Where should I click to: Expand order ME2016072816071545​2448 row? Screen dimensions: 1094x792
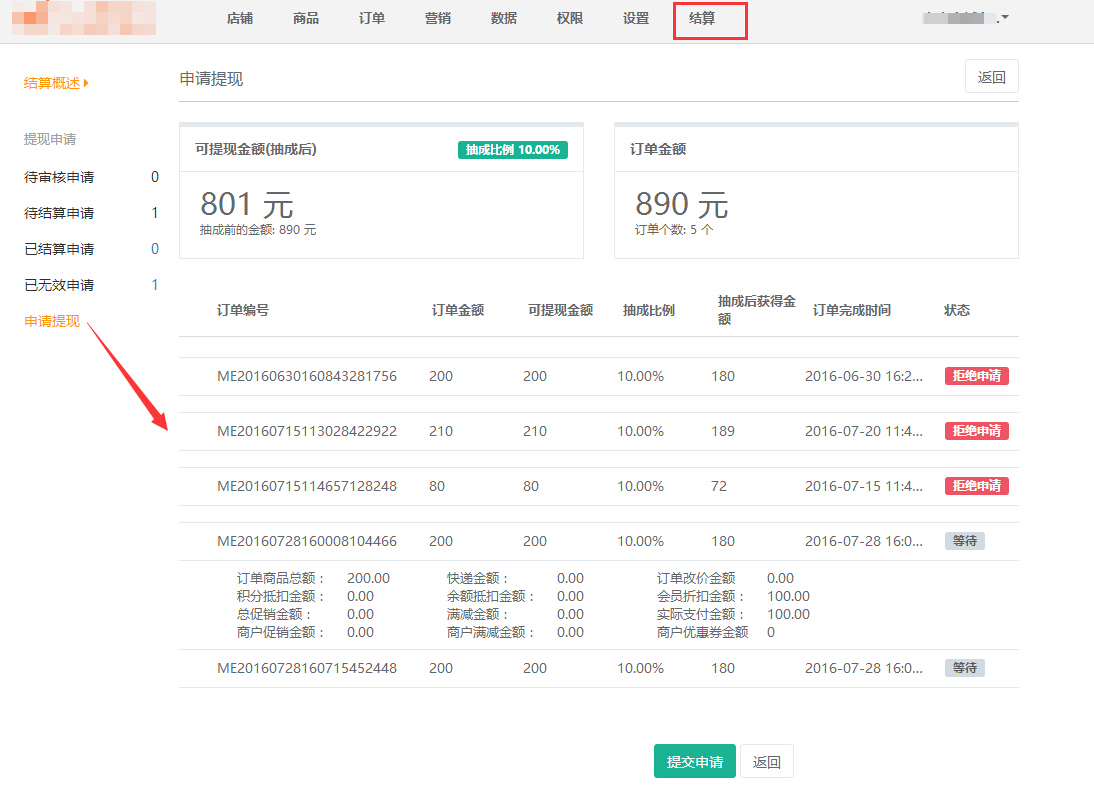(307, 668)
